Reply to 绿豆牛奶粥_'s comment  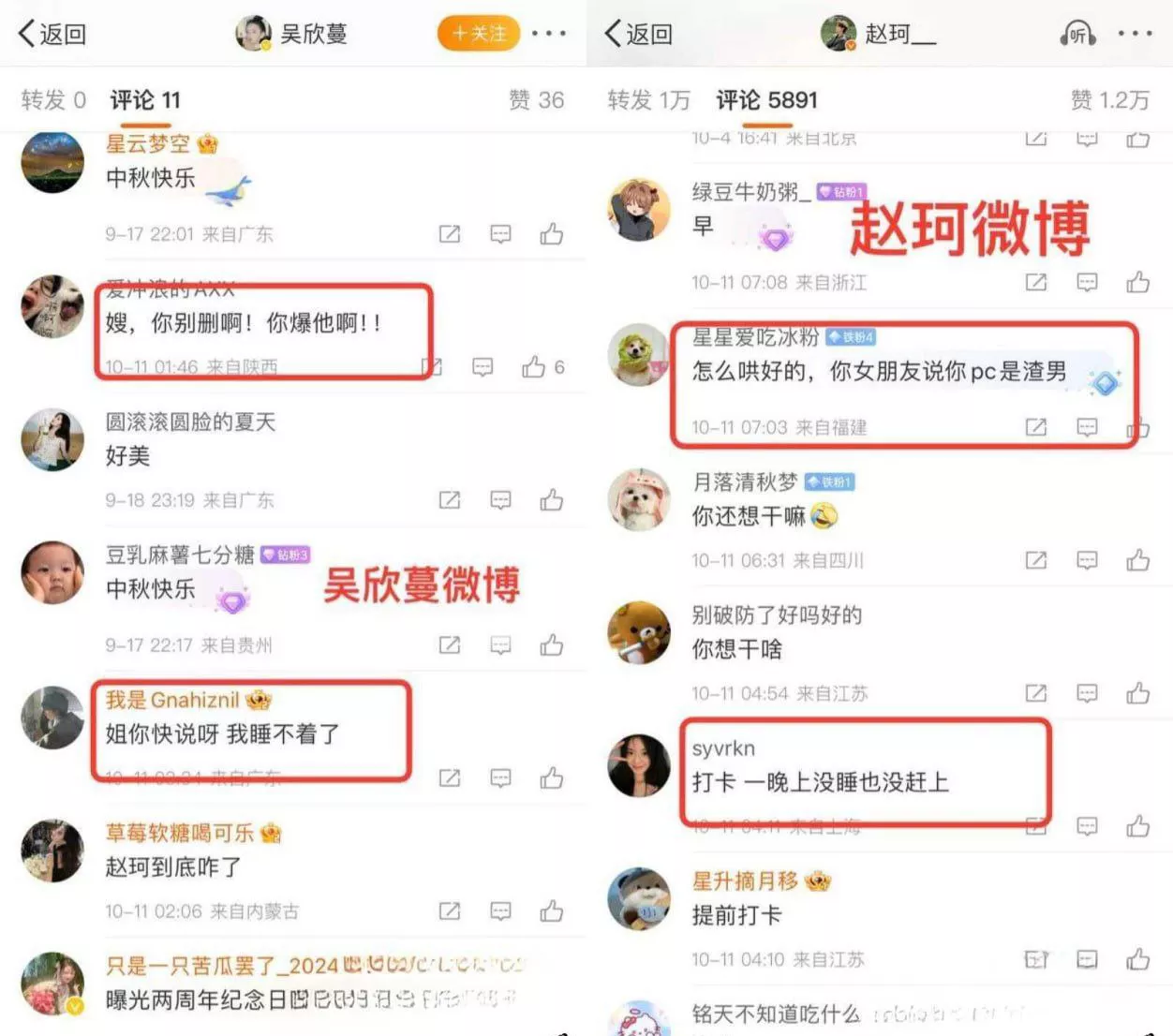point(1087,281)
